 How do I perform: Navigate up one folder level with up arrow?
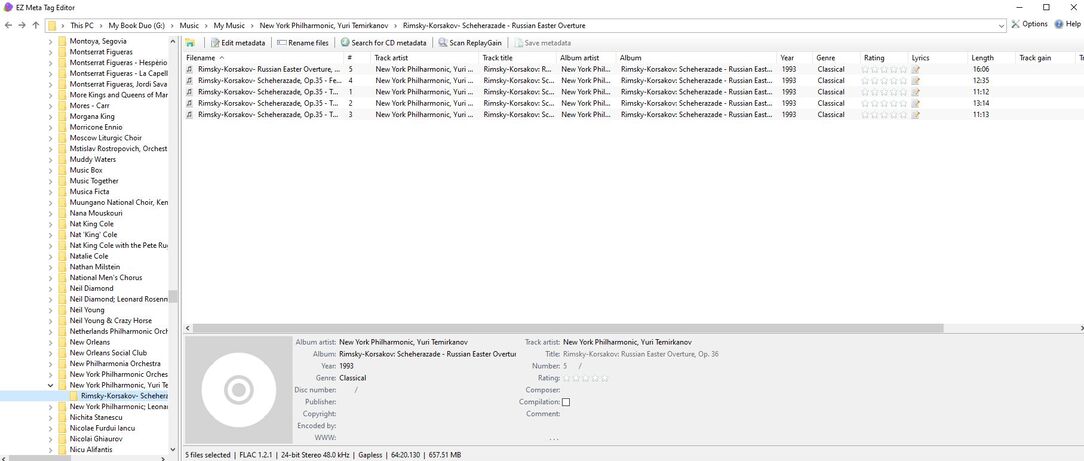36,26
